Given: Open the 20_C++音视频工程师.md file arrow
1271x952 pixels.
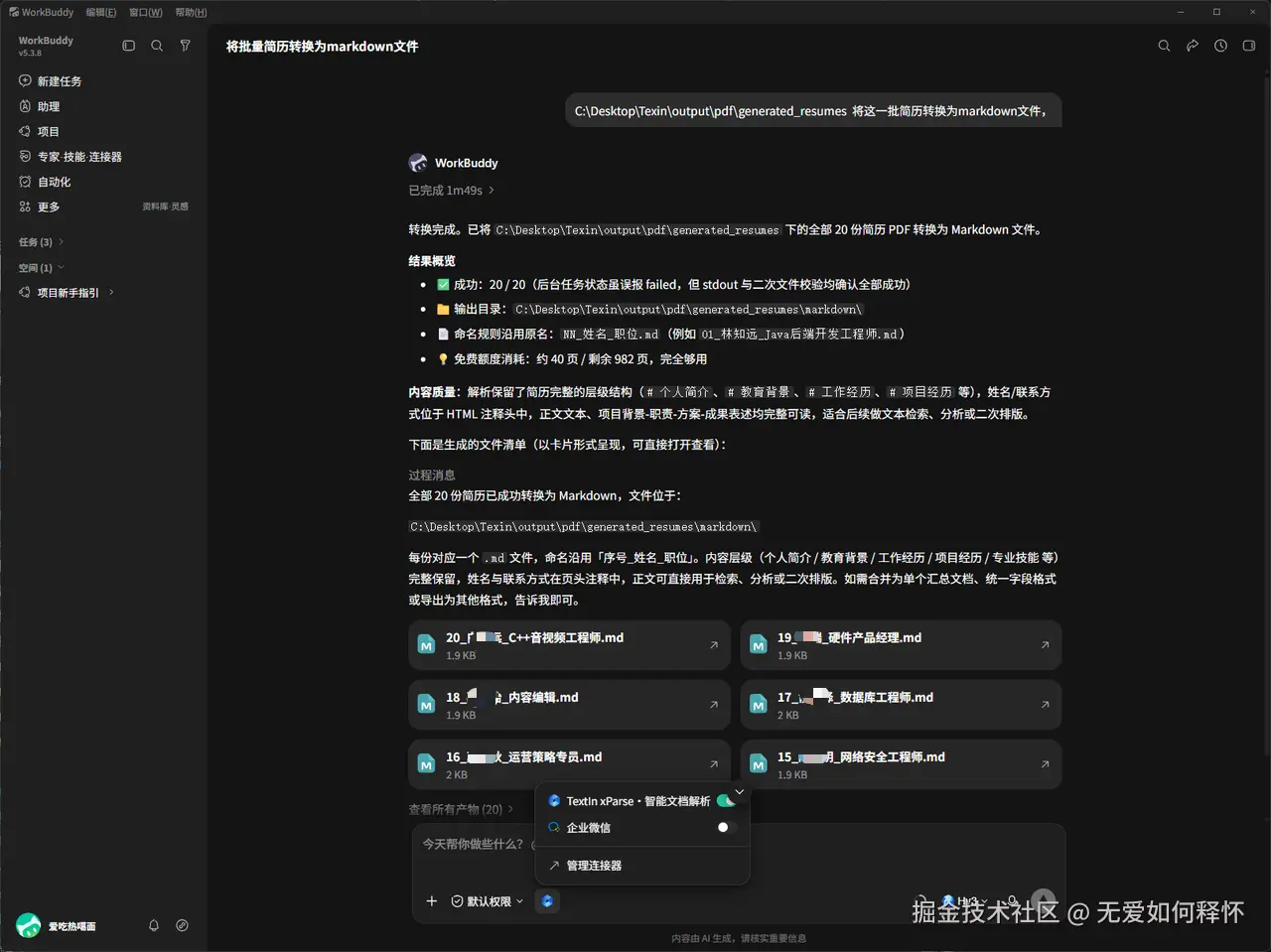Looking at the screenshot, I should click(x=714, y=645).
